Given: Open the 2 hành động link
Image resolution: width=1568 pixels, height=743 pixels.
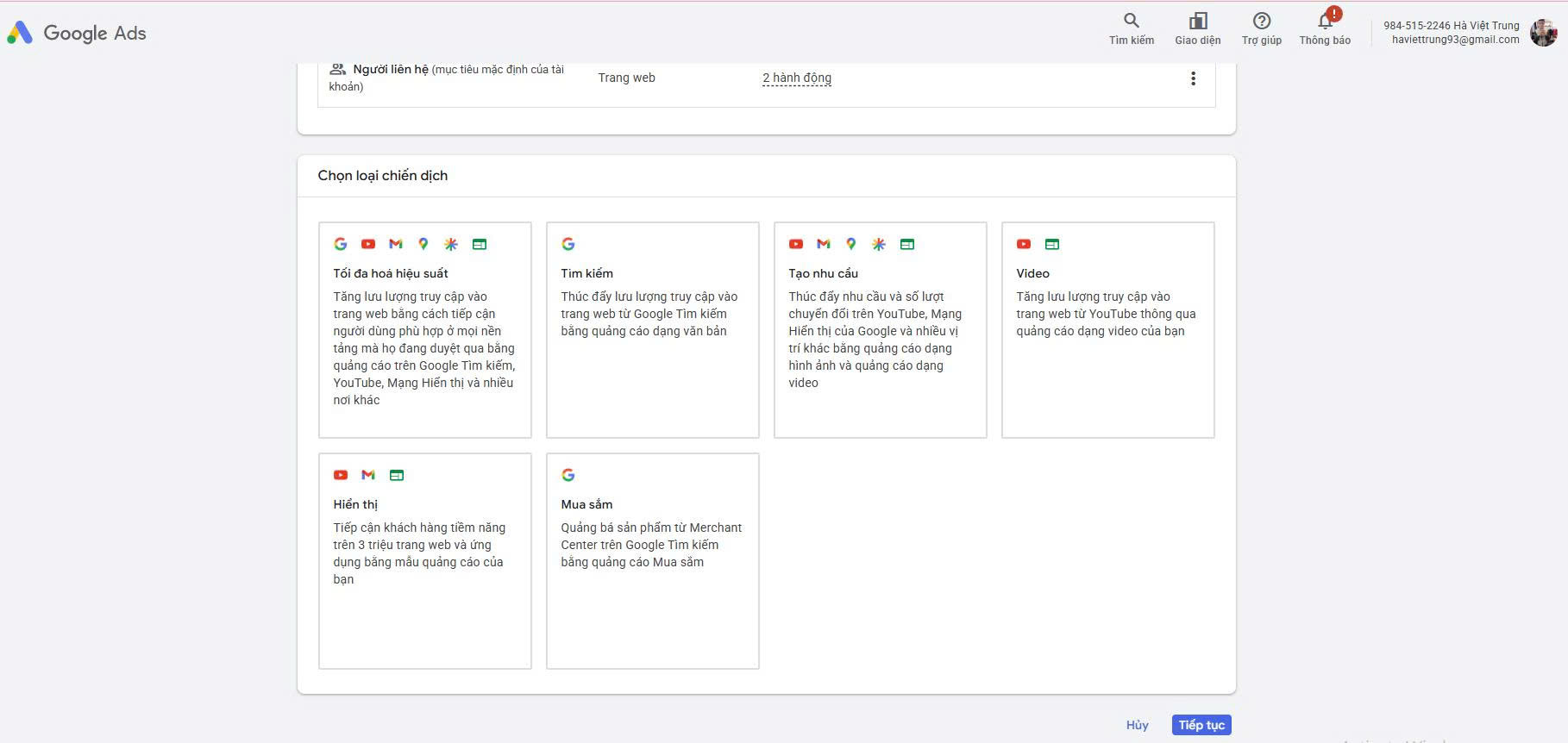Looking at the screenshot, I should click(797, 78).
